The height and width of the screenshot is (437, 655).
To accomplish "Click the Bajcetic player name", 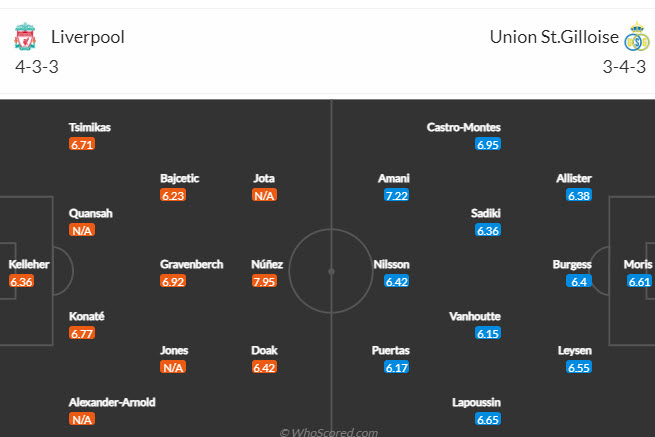I will (x=180, y=178).
